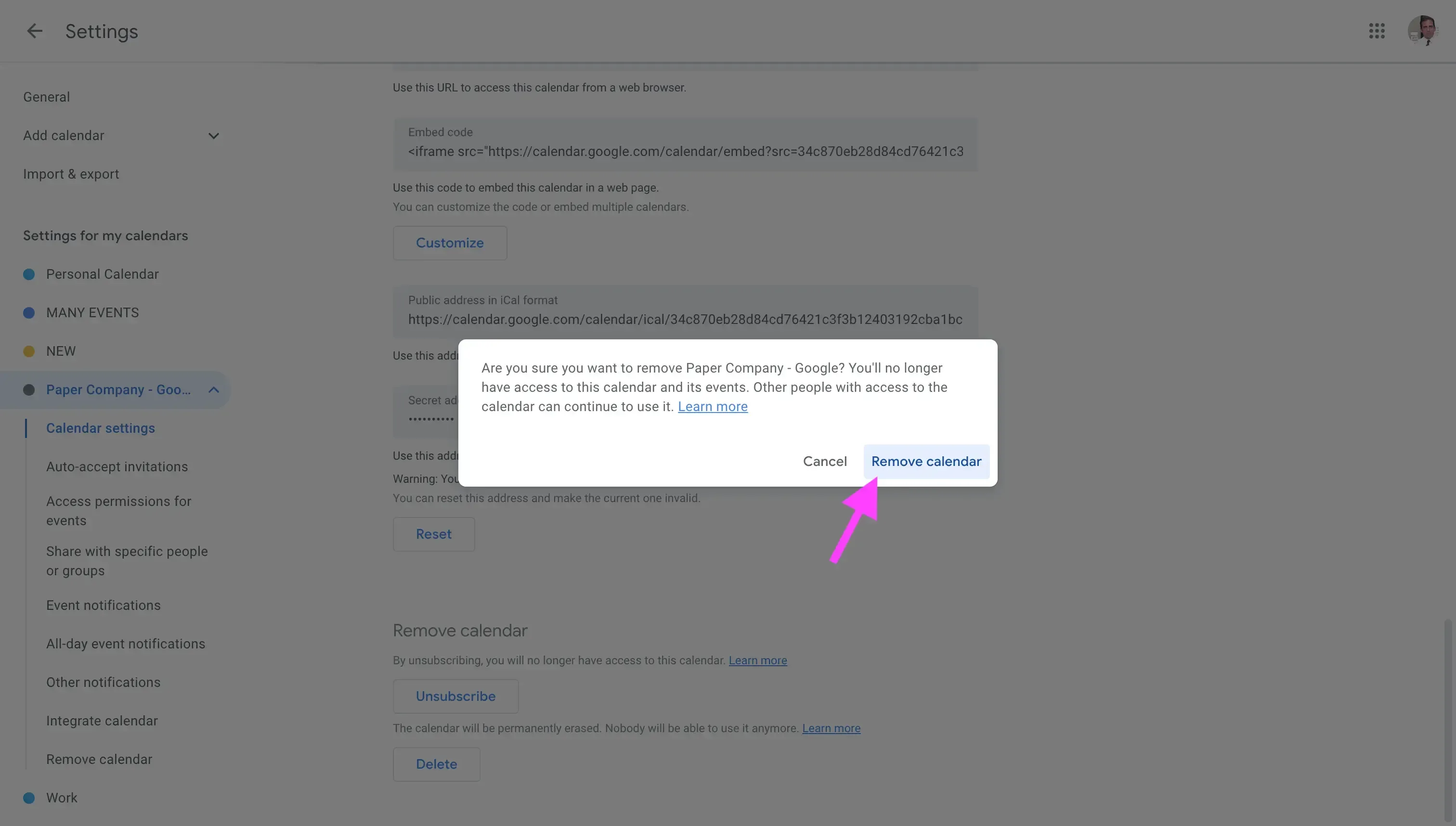Click Customize to edit embed code
The height and width of the screenshot is (826, 1456).
tap(449, 243)
